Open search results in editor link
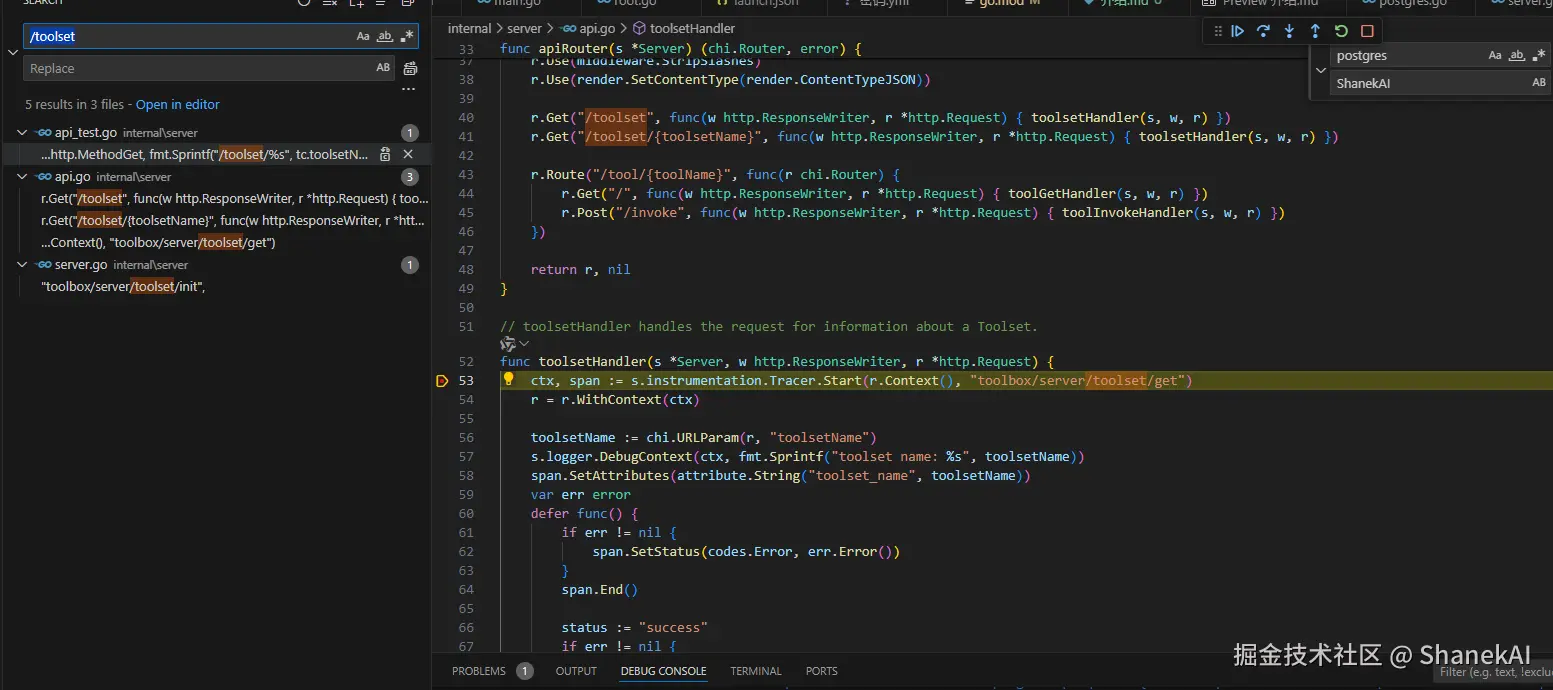 tap(177, 104)
